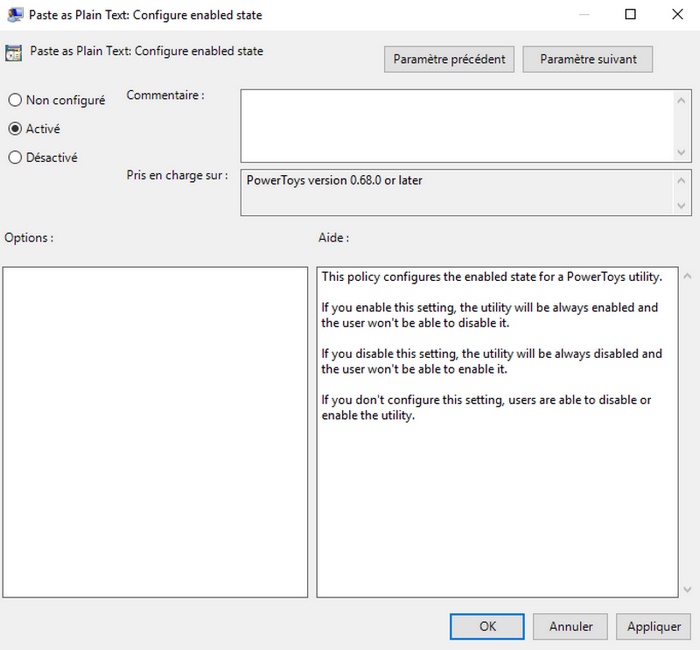Click the policy setting icon beside the header

coord(14,52)
